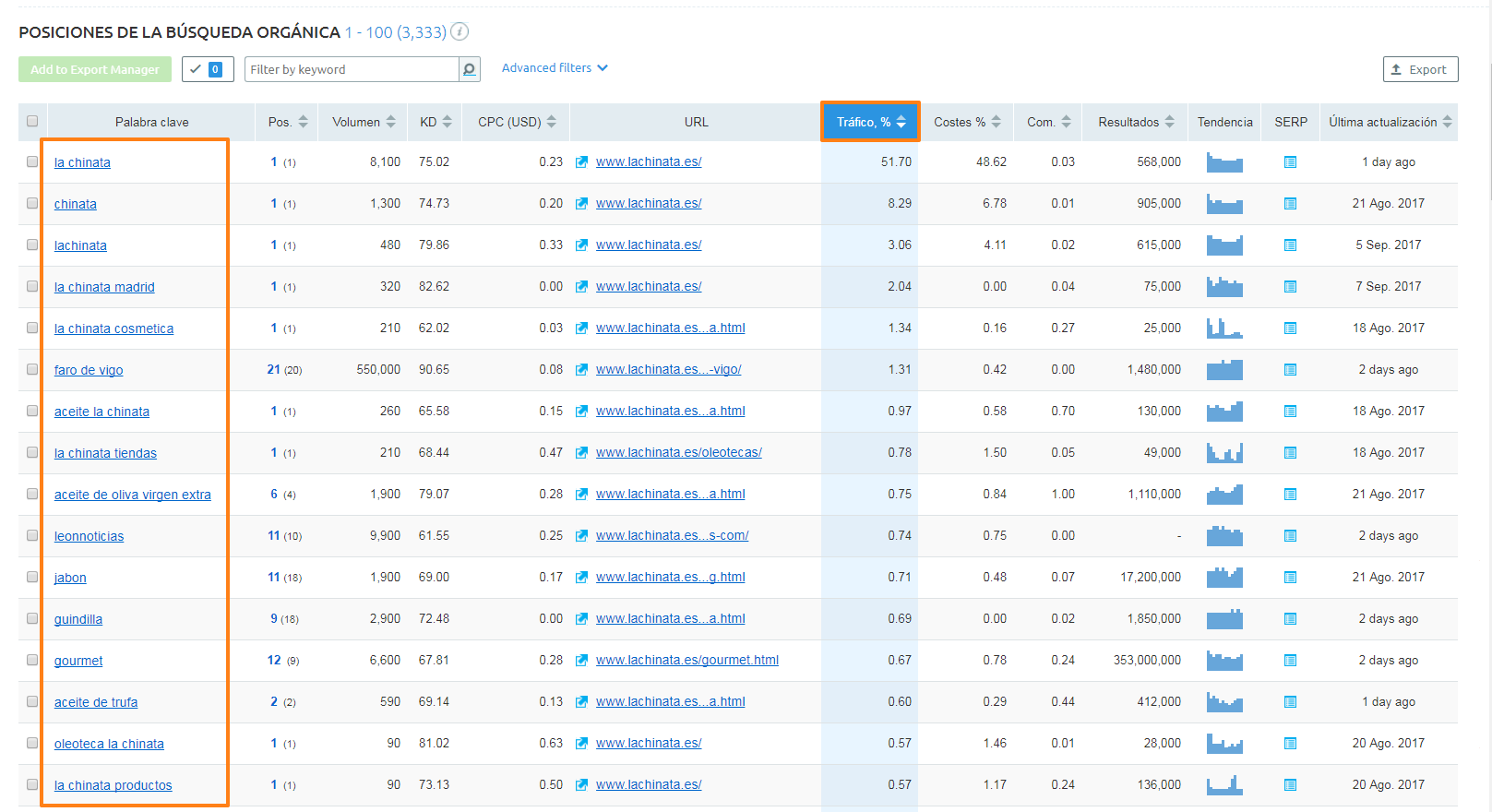
Task: Open SERP snapshot for chinata row
Action: click(x=1291, y=204)
